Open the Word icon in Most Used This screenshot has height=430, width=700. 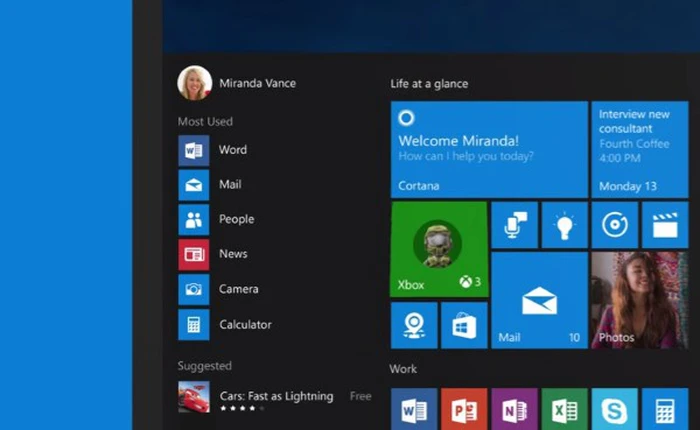coord(194,150)
